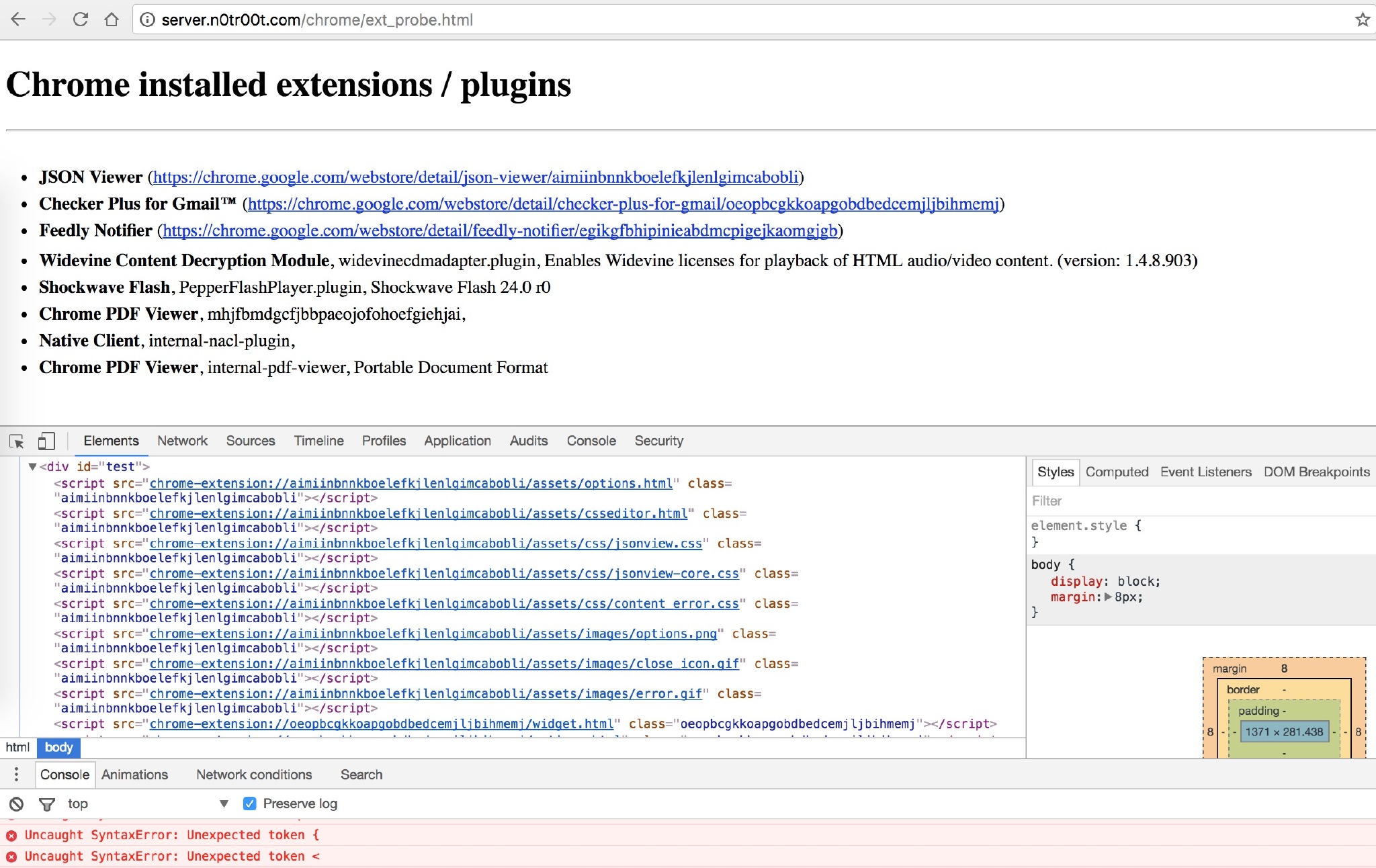Click the padding label in box model
Screen dimensions: 1376x868
coord(1258,711)
